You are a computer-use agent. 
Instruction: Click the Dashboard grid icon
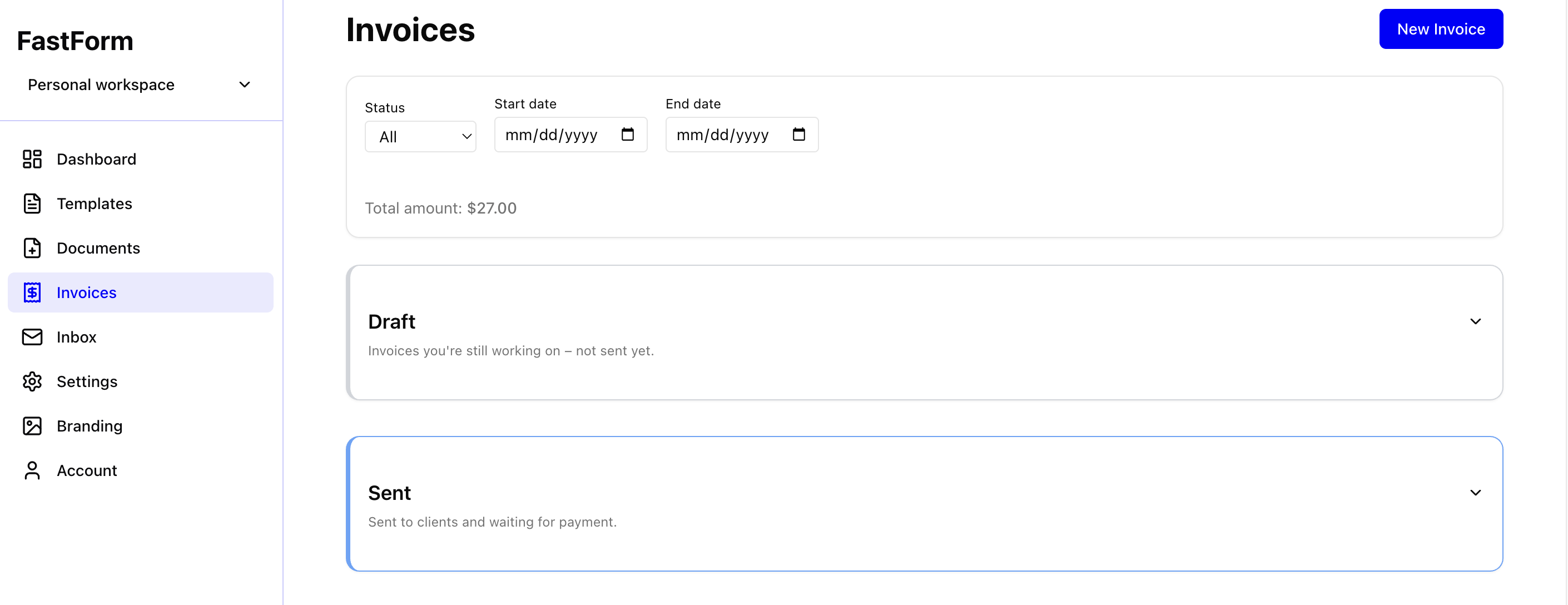pos(32,159)
